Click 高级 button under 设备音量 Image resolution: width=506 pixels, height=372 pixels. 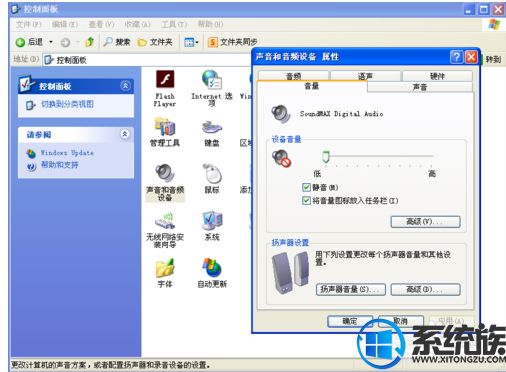pyautogui.click(x=425, y=222)
